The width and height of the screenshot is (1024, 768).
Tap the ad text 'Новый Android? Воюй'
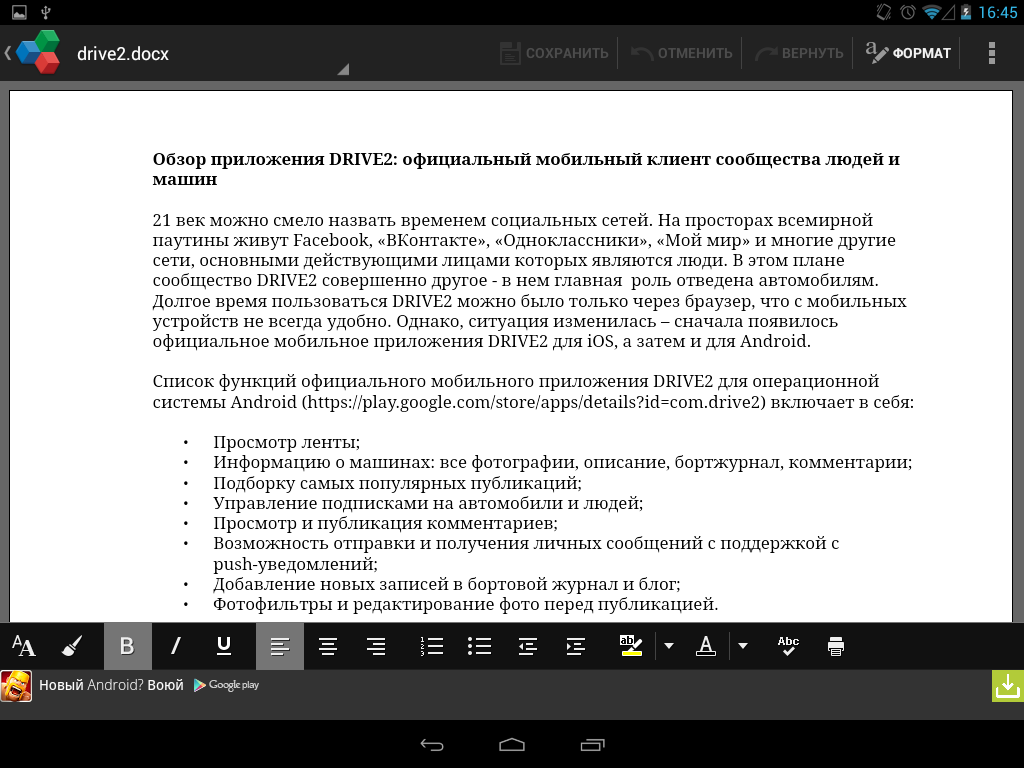111,685
